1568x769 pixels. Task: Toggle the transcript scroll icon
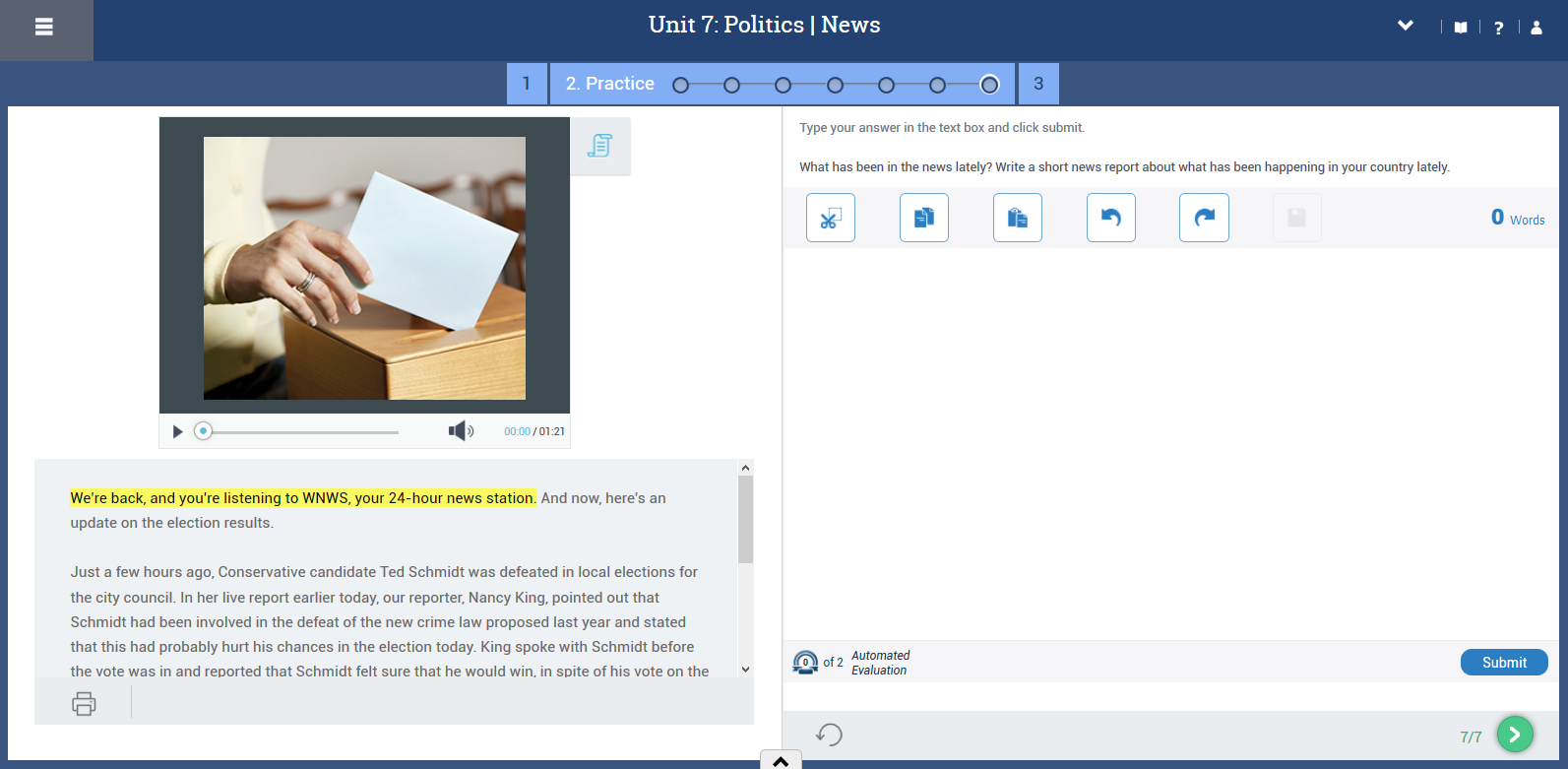(600, 146)
